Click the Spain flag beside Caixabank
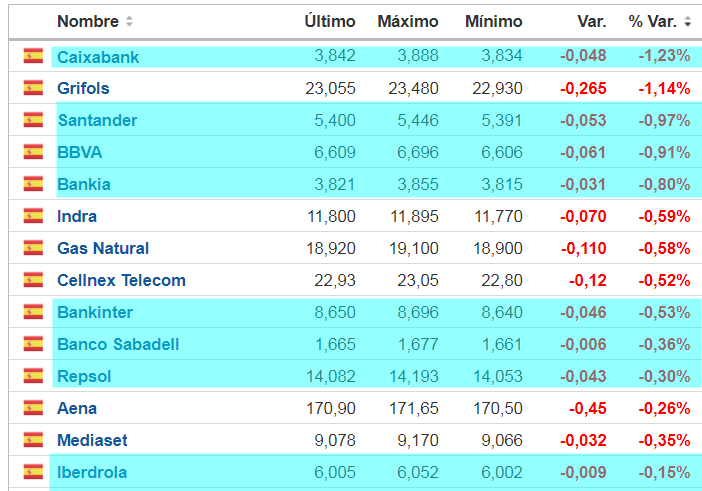This screenshot has height=491, width=702. click(34, 56)
